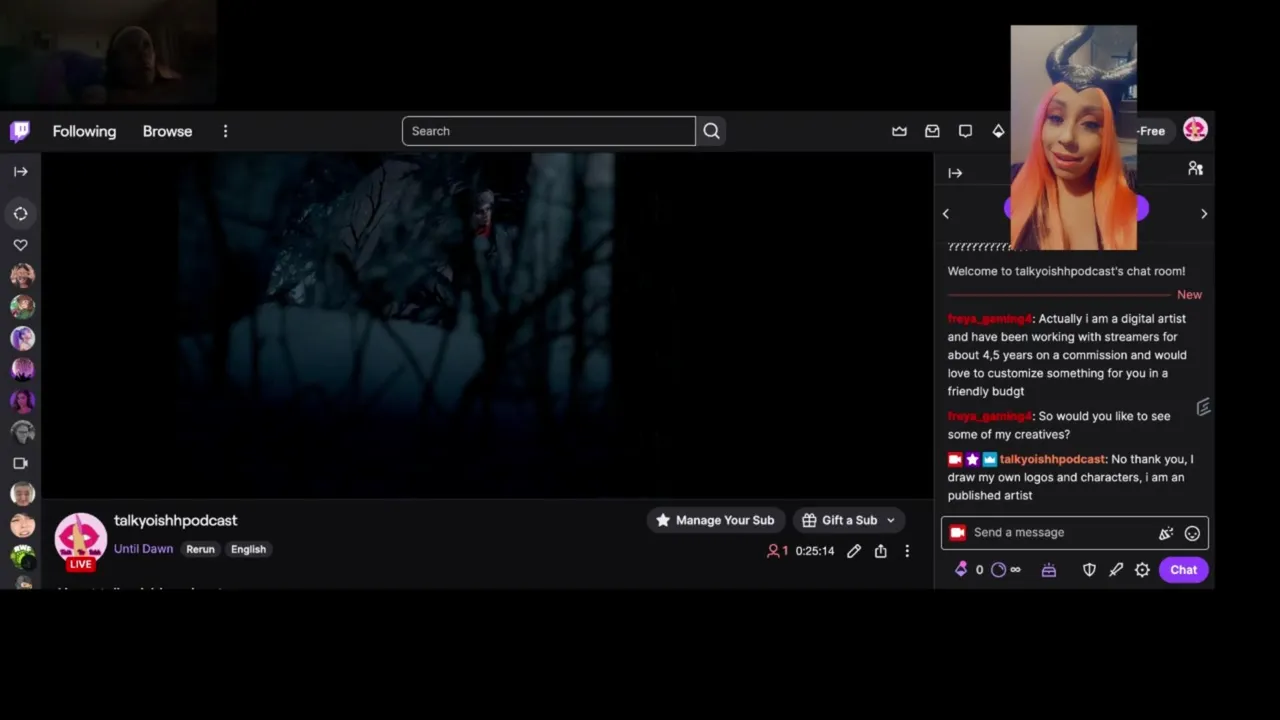Click the Manage Your Sub button
1280x720 pixels.
pos(715,520)
